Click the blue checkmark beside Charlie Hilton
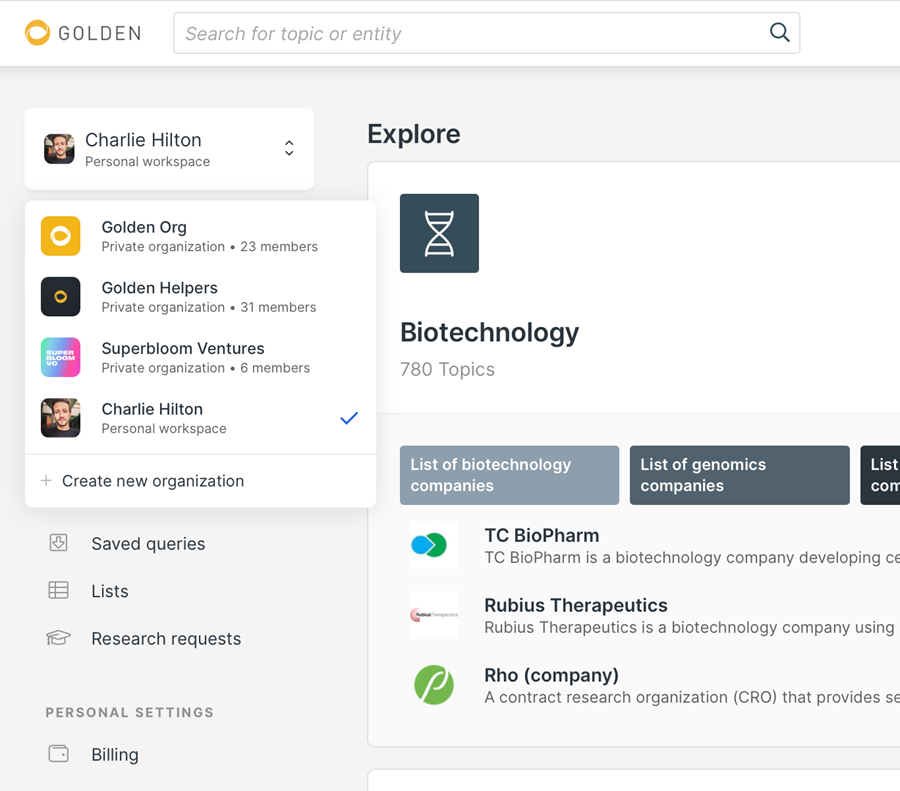 coord(349,418)
